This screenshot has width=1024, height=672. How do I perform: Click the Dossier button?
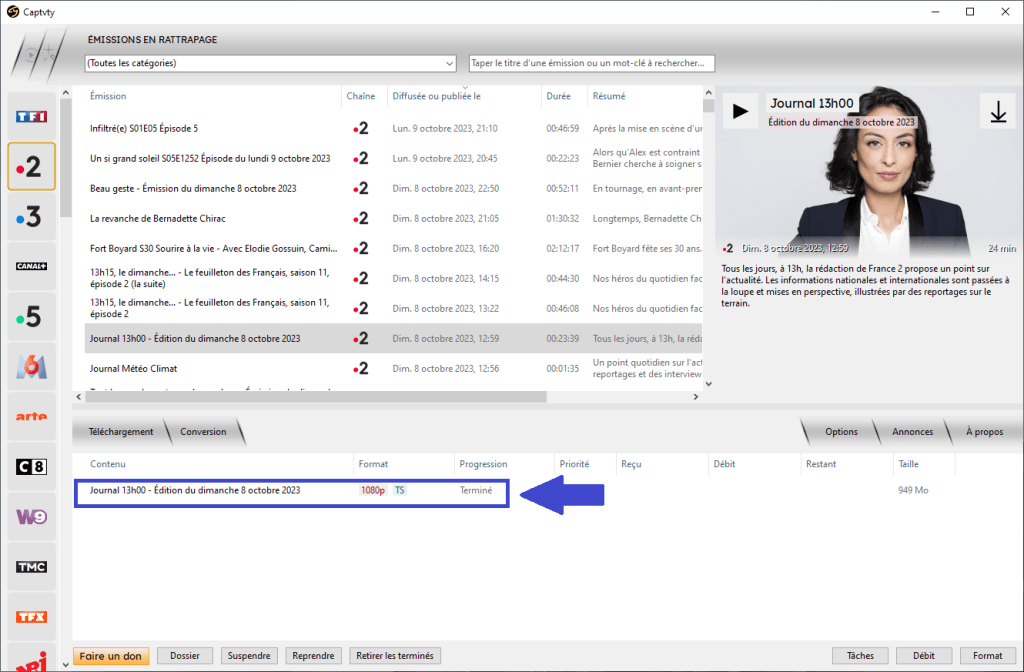pos(185,656)
